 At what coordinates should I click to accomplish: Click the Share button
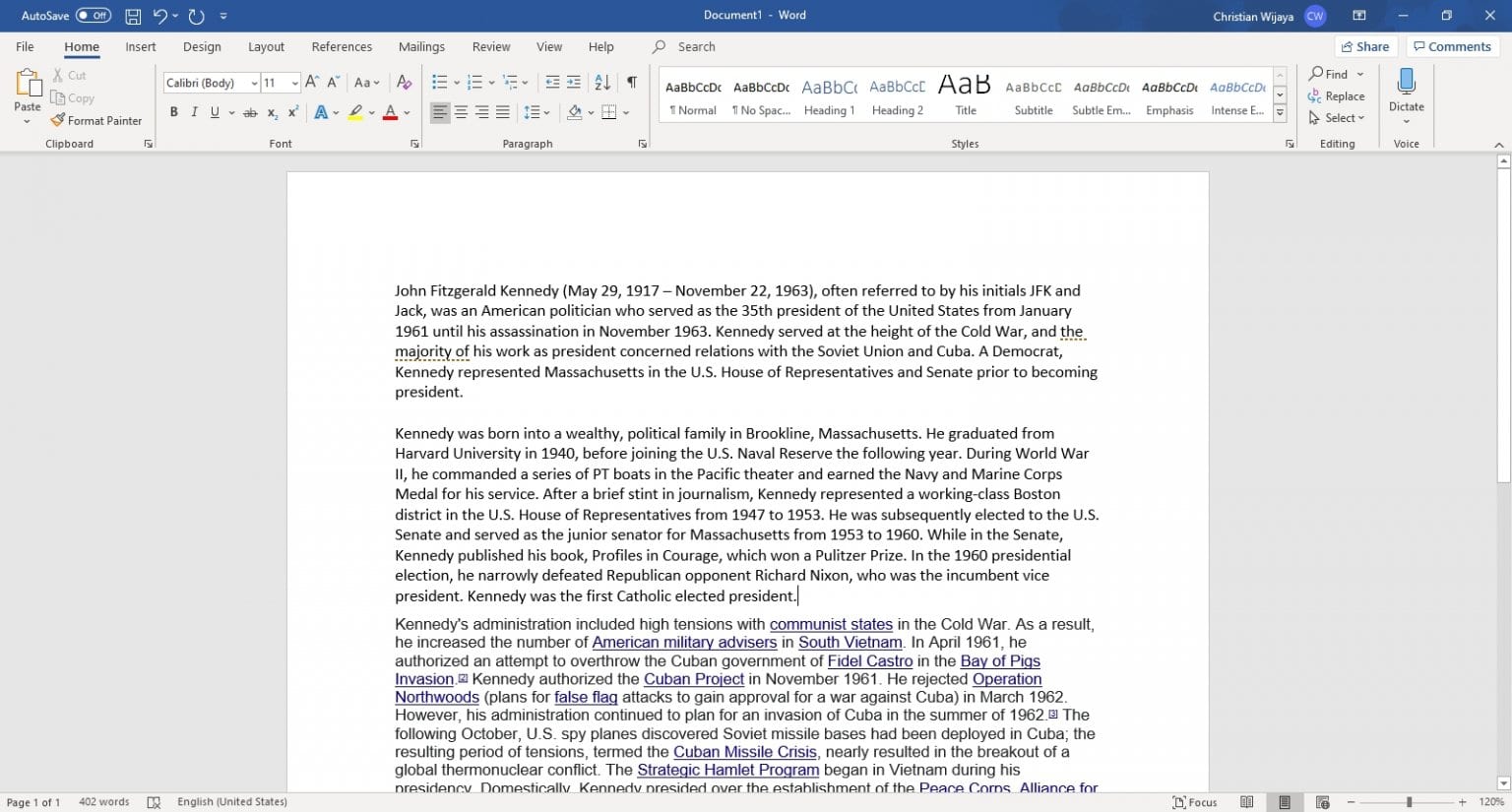pyautogui.click(x=1365, y=46)
